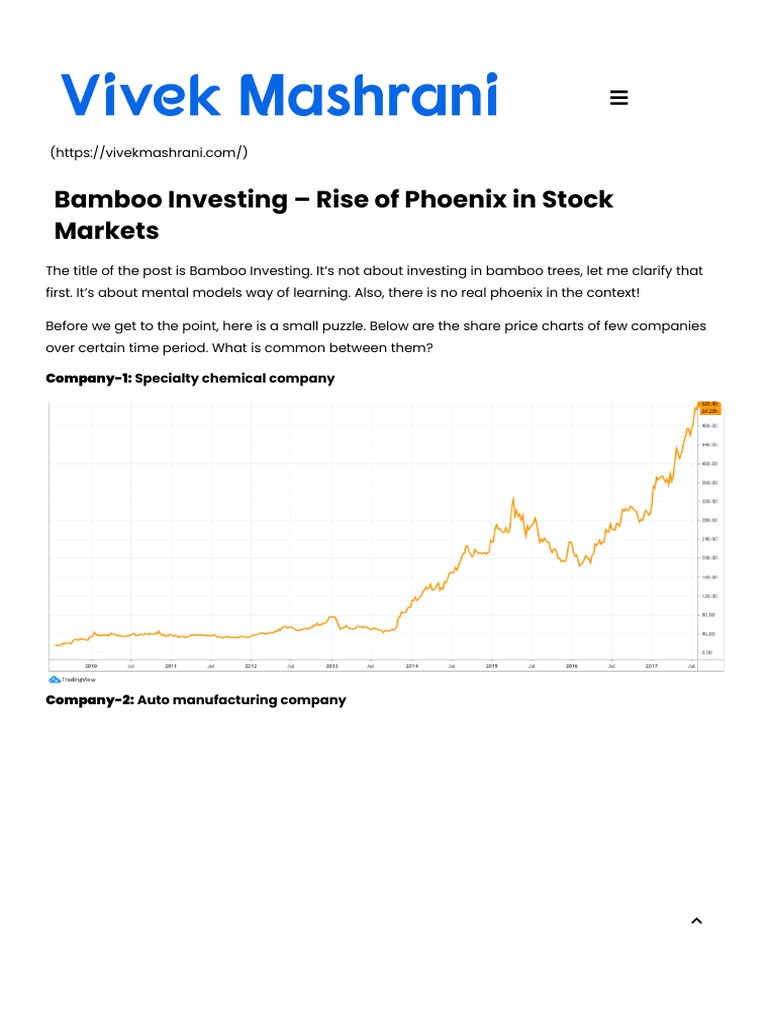Click the paragraph starting 'The title of the post'
The width and height of the screenshot is (768, 1024).
coord(374,281)
